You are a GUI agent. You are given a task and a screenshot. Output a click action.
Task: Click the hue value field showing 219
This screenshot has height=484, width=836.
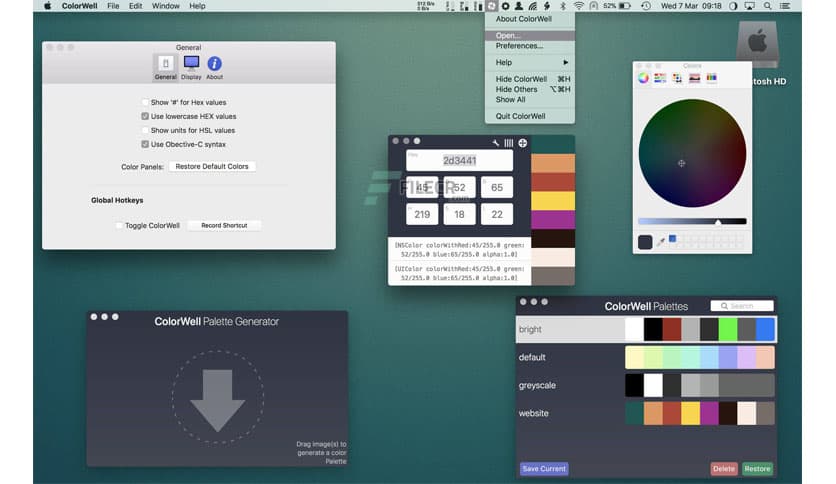[x=422, y=214]
